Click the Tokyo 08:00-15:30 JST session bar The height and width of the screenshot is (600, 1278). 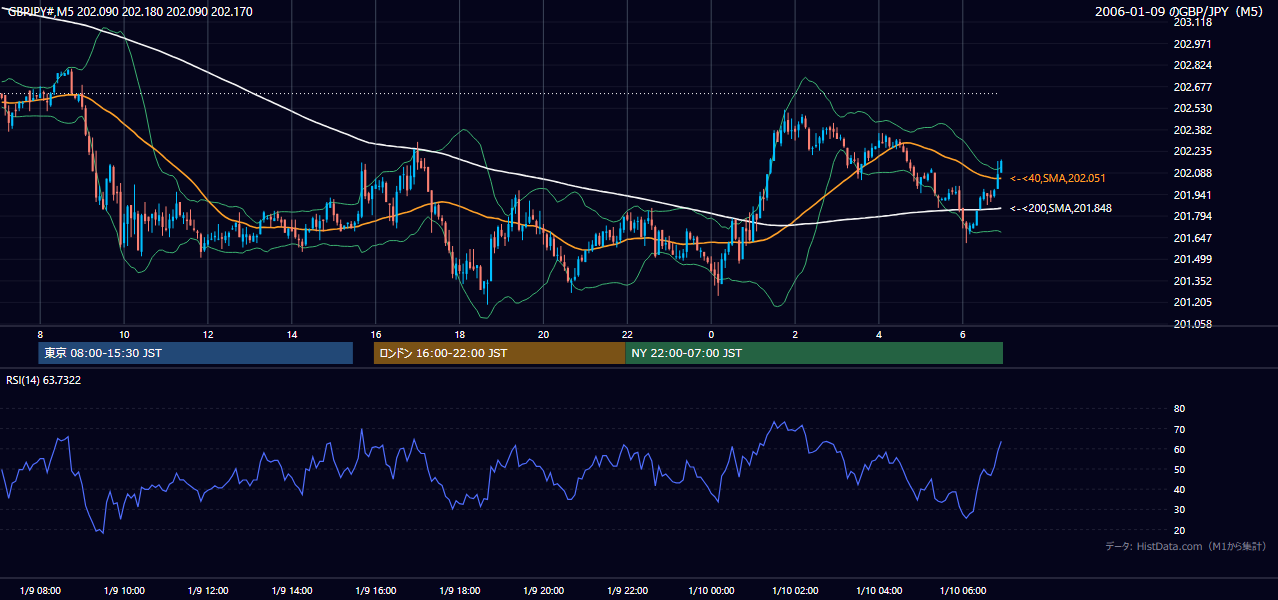(x=196, y=353)
